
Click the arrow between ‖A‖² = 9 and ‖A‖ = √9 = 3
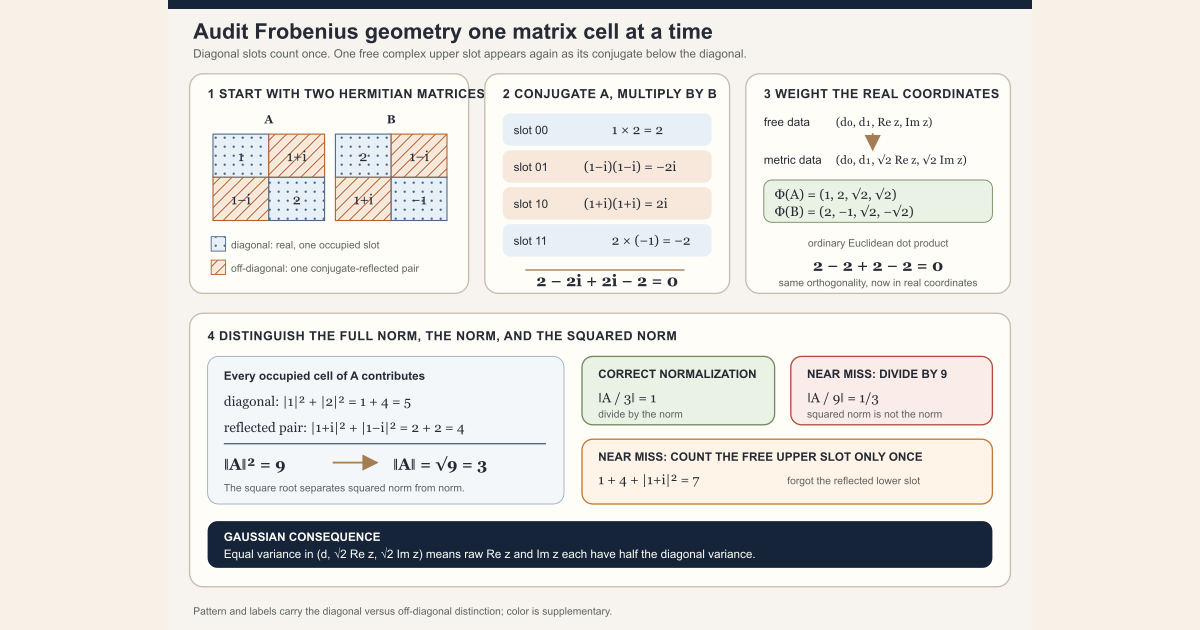(355, 463)
